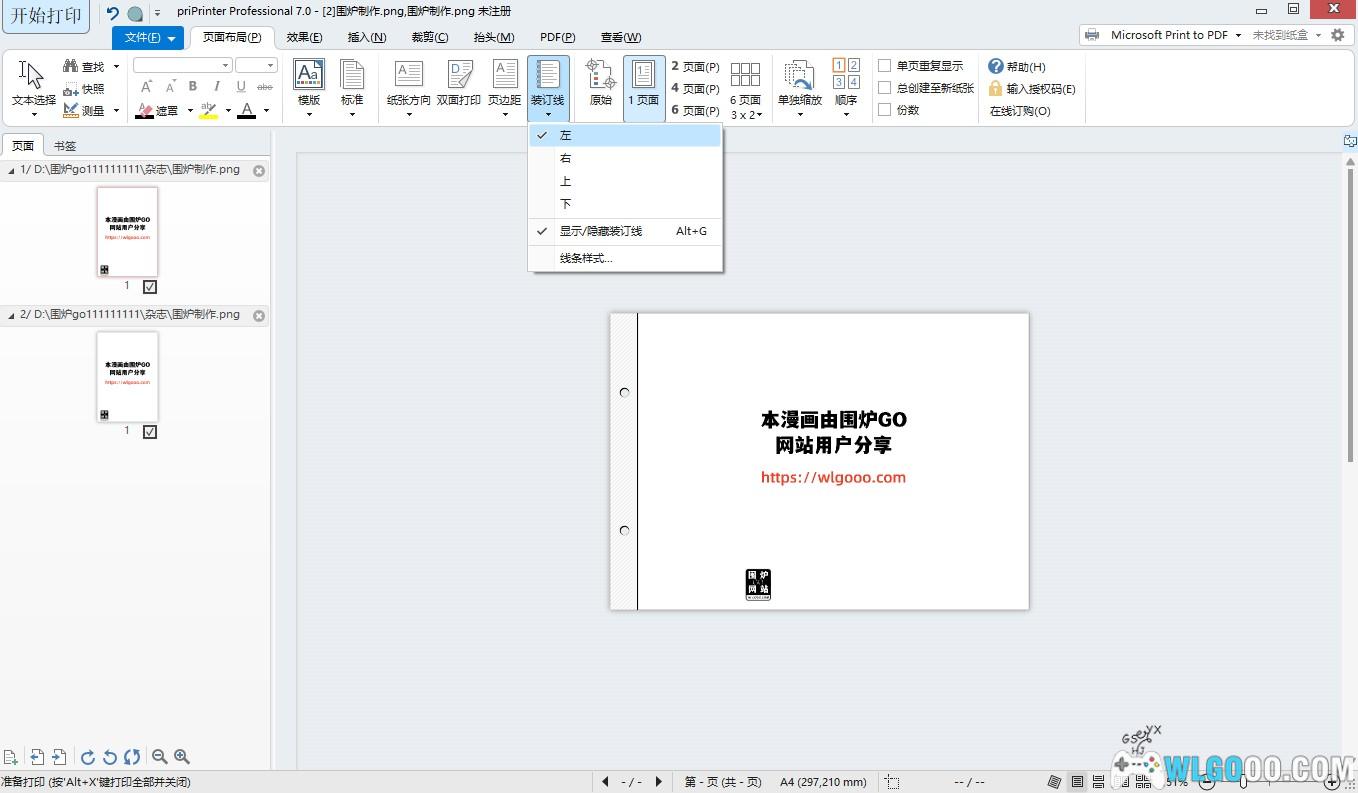Open 帮助 help
This screenshot has height=793, width=1358.
[1017, 67]
